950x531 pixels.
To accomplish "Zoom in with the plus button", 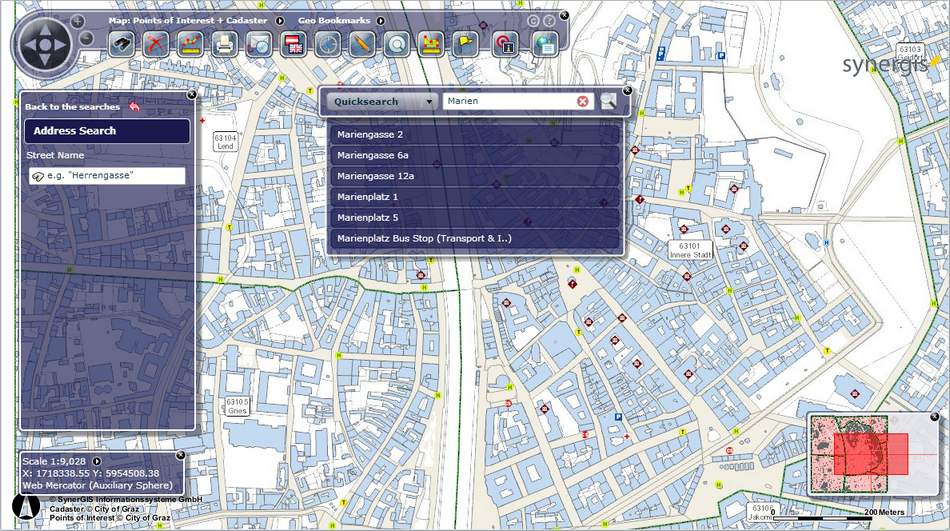I will click(78, 22).
